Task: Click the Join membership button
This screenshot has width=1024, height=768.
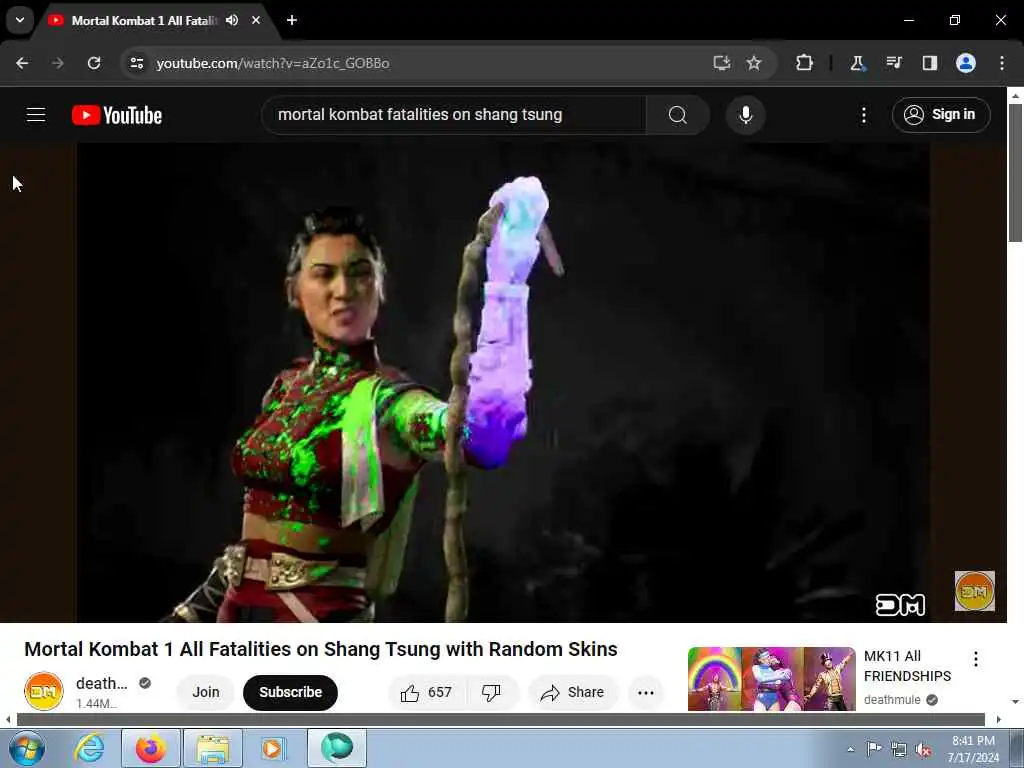Action: point(206,692)
